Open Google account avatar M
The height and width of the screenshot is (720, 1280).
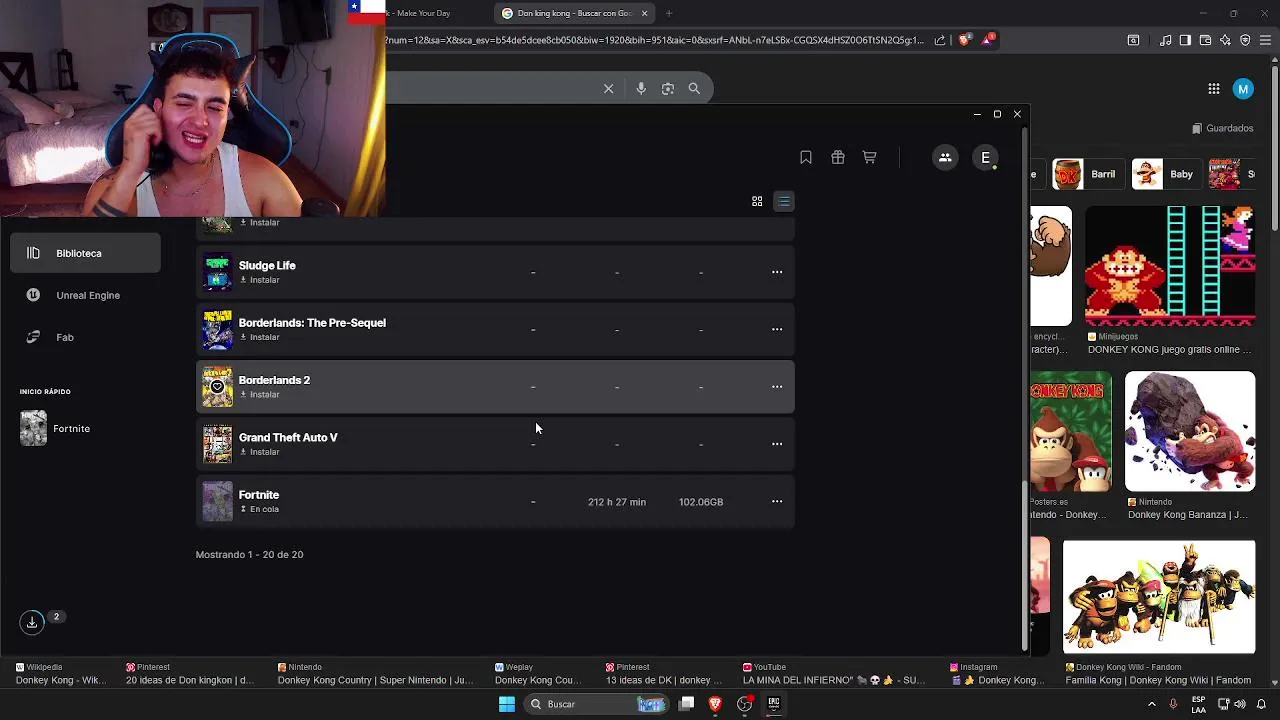(1243, 89)
